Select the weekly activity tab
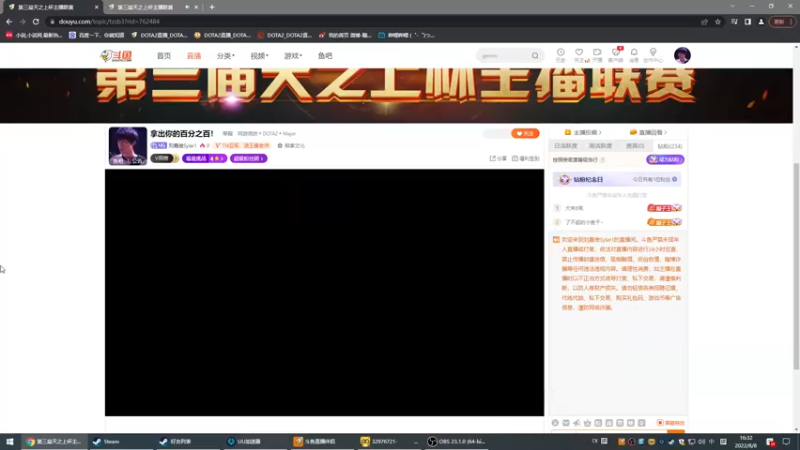The image size is (800, 450). click(600, 146)
